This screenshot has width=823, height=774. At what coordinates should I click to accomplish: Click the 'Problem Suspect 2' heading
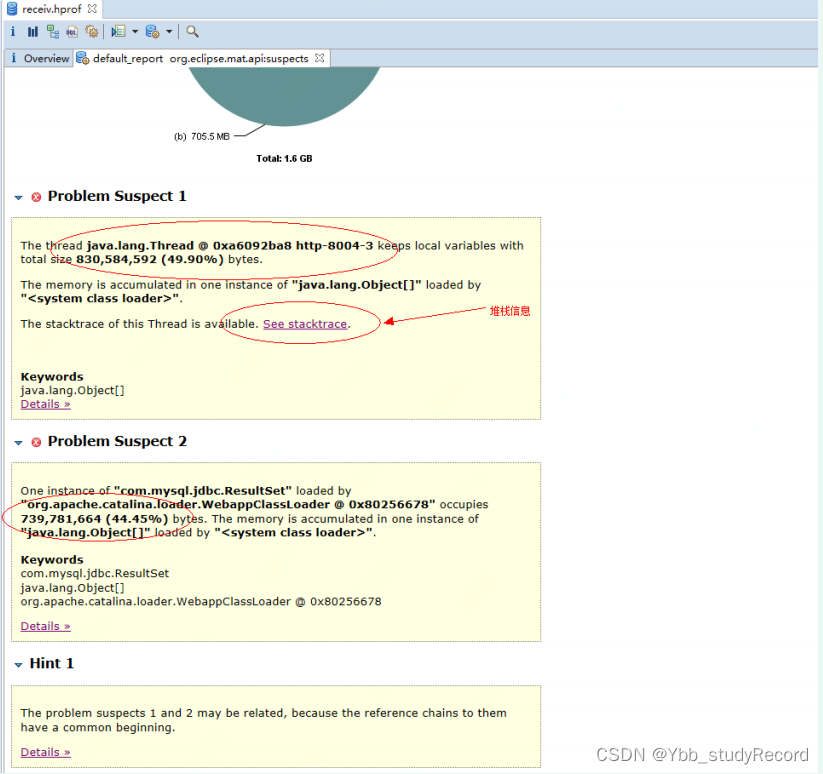click(x=117, y=441)
